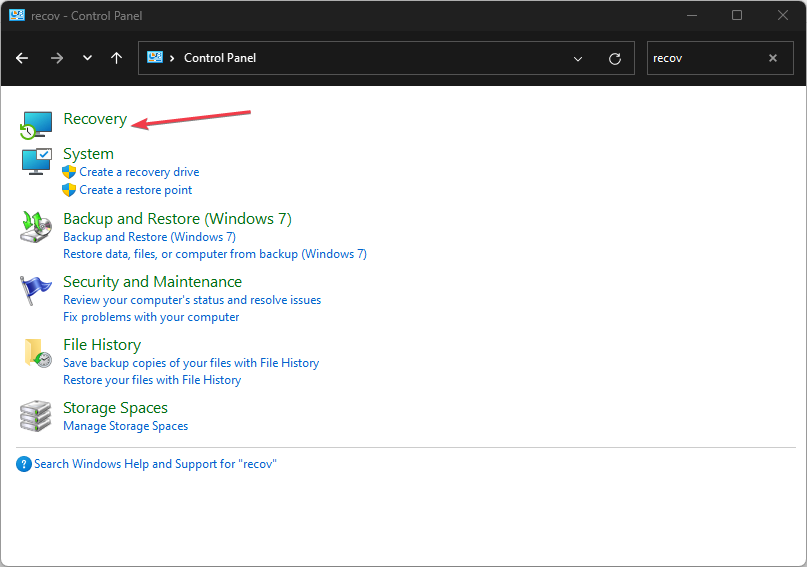Click the Control Panel icon in address bar
807x567 pixels.
(155, 57)
